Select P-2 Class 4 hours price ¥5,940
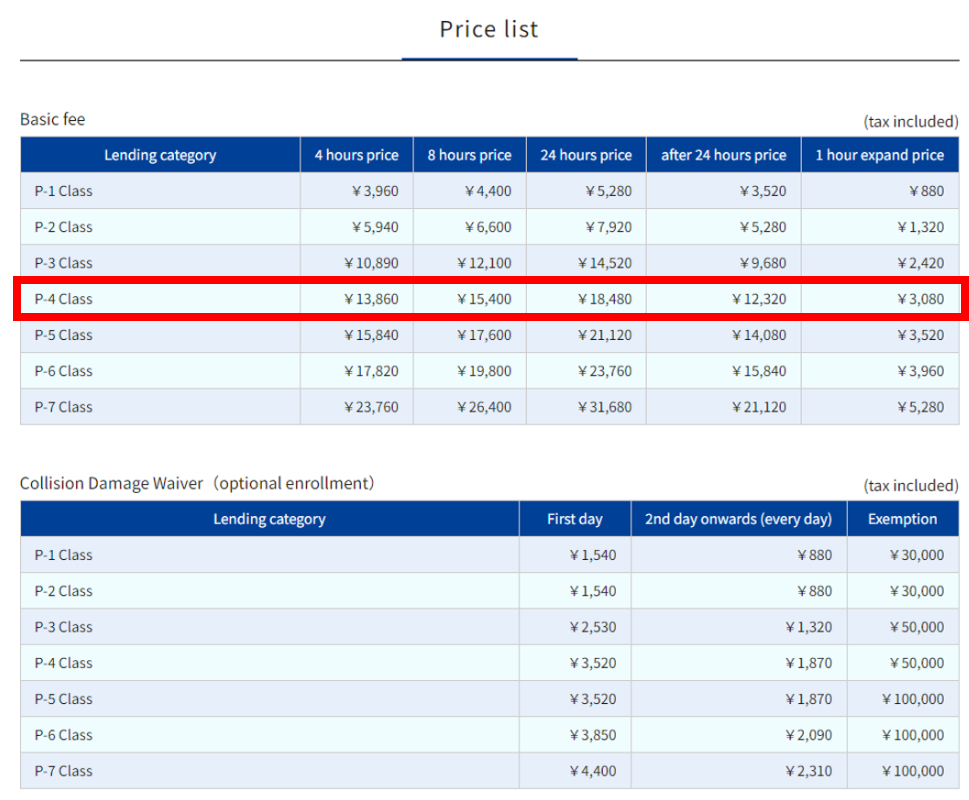The image size is (969, 800). pos(375,227)
